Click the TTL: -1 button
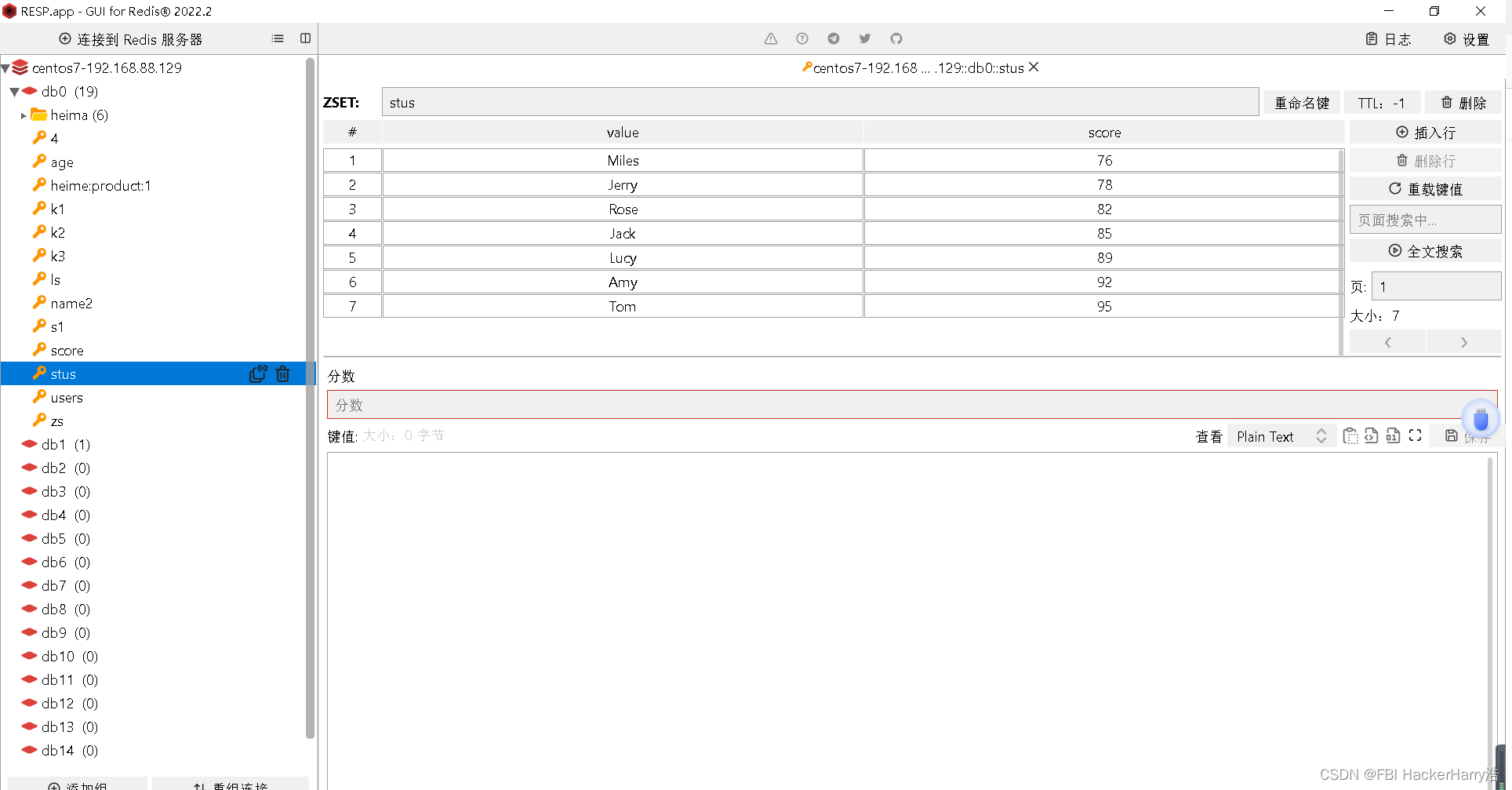Viewport: 1512px width, 790px height. (x=1381, y=103)
